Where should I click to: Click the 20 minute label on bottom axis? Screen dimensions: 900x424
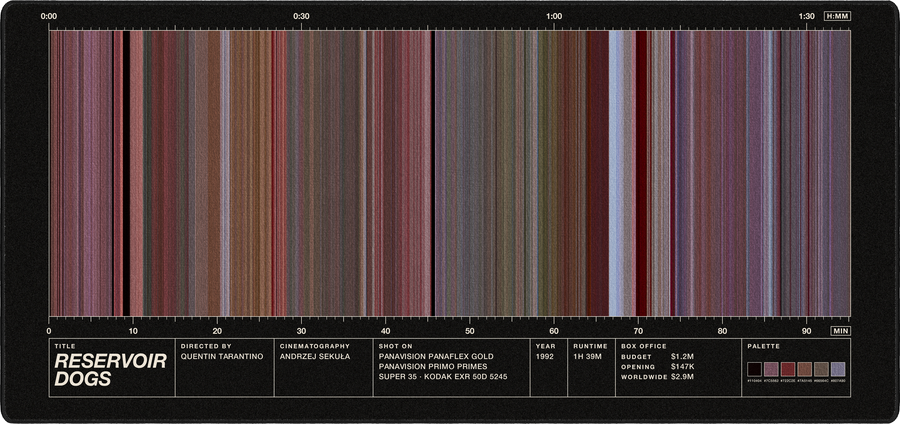[x=217, y=331]
